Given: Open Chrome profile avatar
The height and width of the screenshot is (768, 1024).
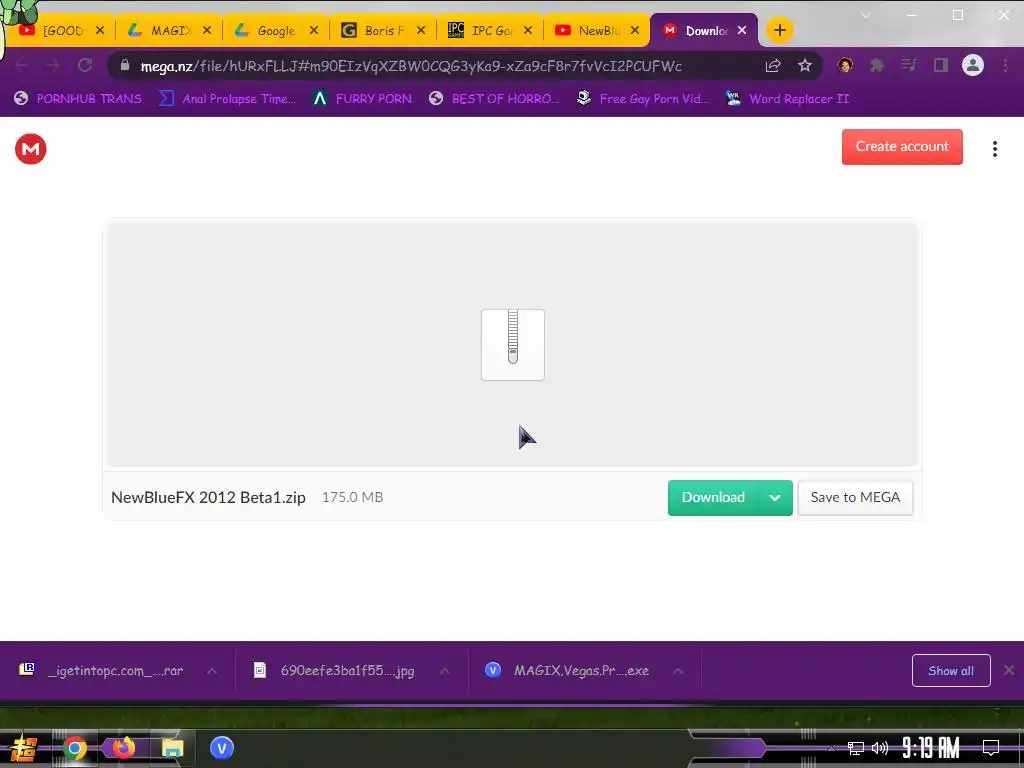Looking at the screenshot, I should click(972, 65).
